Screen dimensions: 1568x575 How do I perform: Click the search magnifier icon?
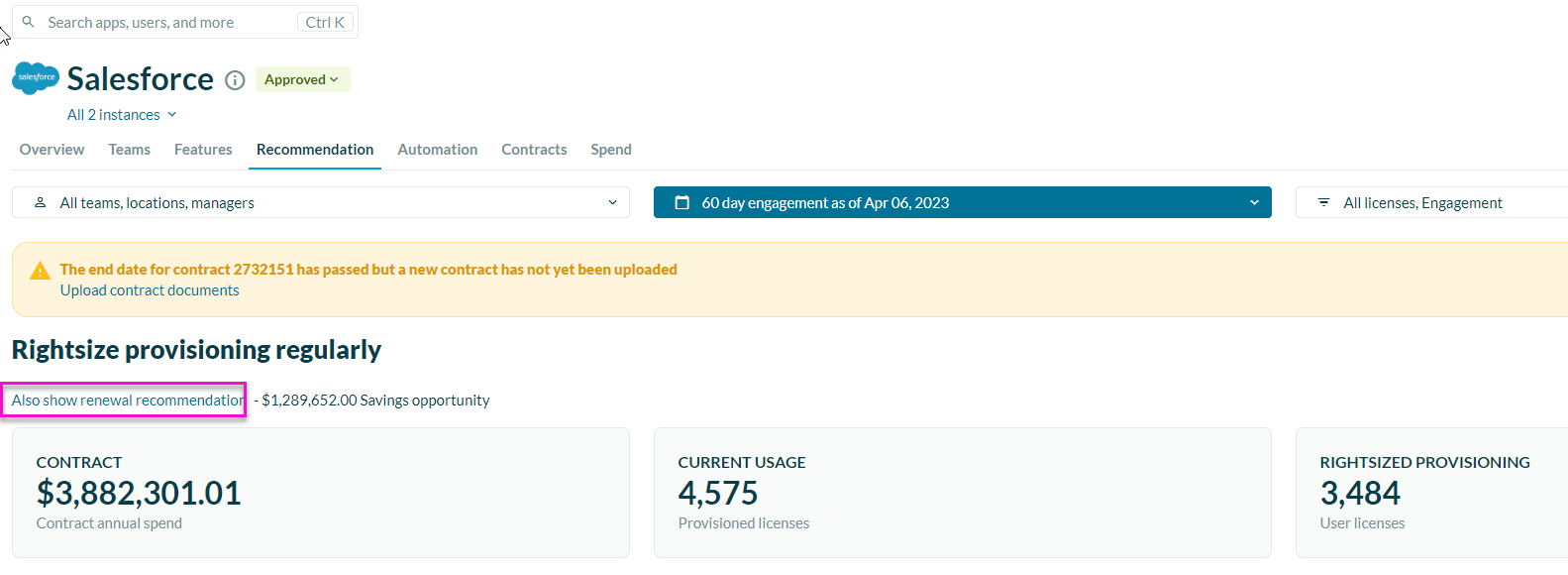click(29, 22)
